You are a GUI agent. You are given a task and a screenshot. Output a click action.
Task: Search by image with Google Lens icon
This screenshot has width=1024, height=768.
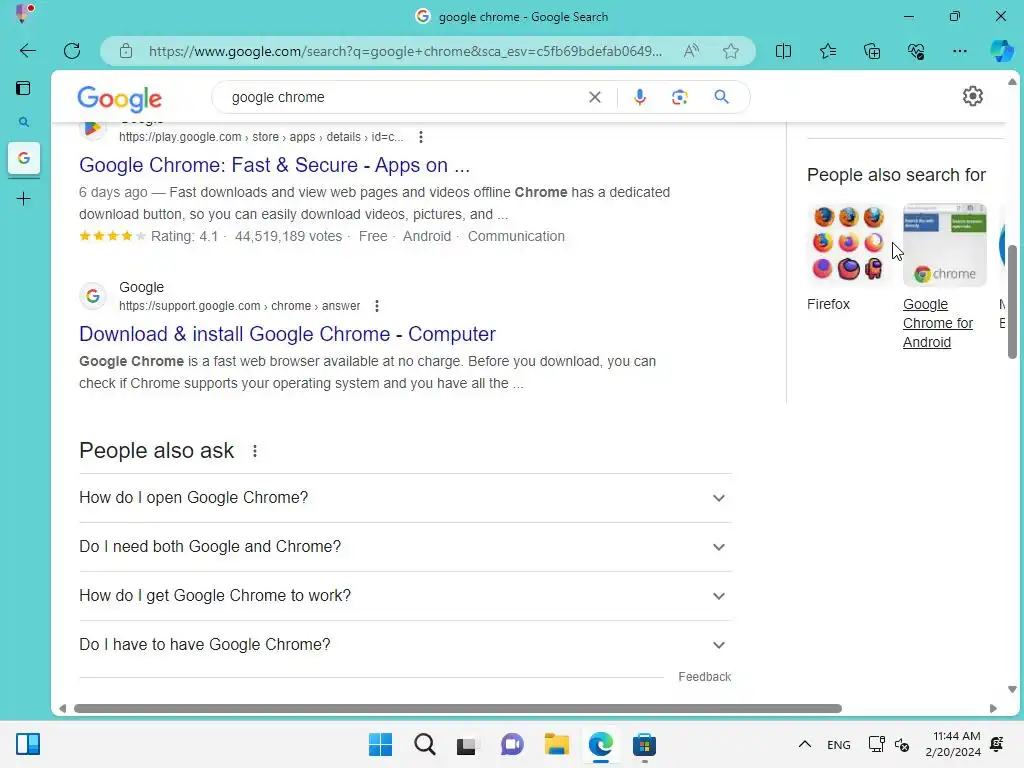680,97
